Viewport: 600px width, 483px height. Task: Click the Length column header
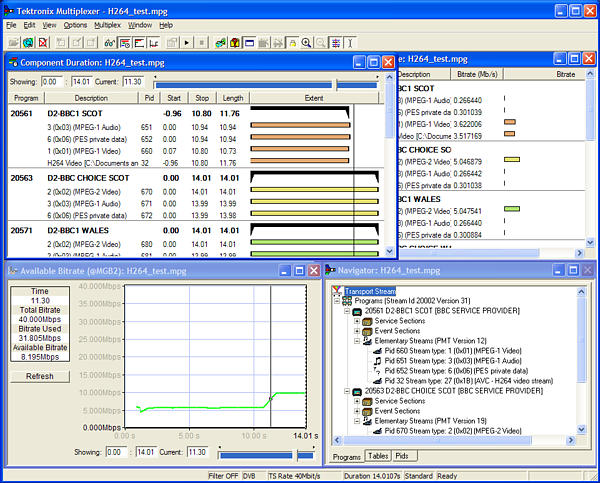tap(233, 98)
